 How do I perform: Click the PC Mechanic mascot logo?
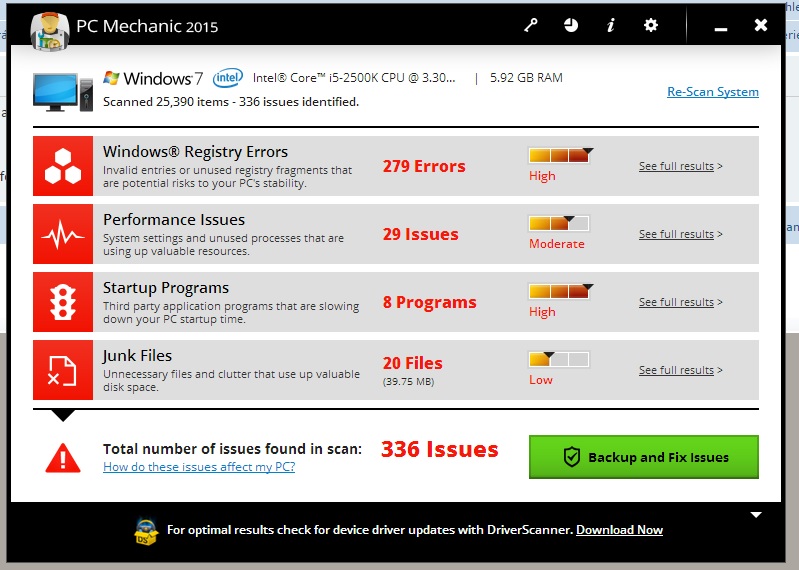click(50, 32)
